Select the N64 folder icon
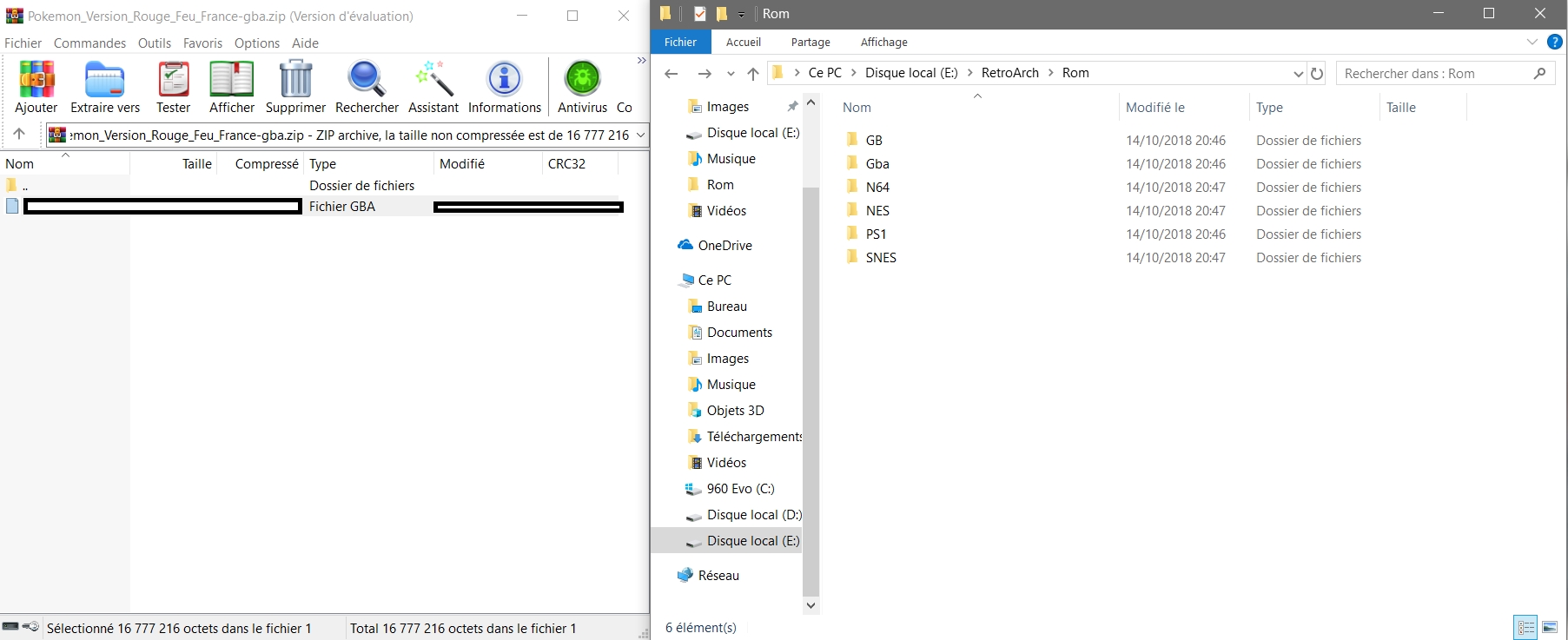 click(852, 187)
